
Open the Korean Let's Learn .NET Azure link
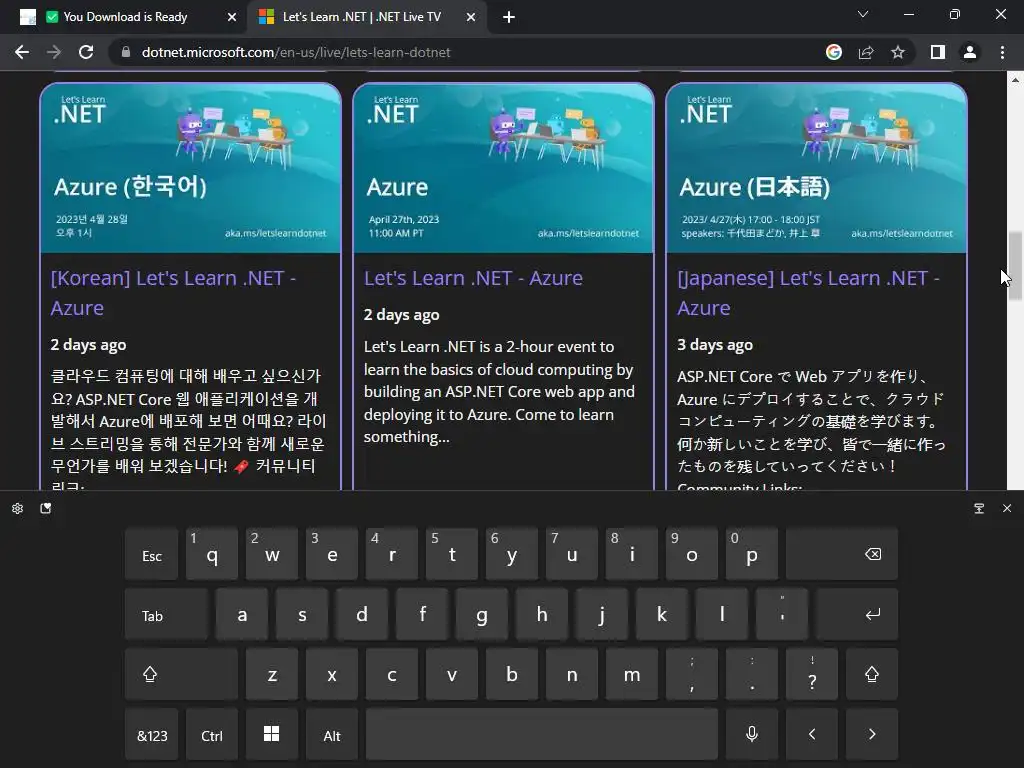pos(174,293)
